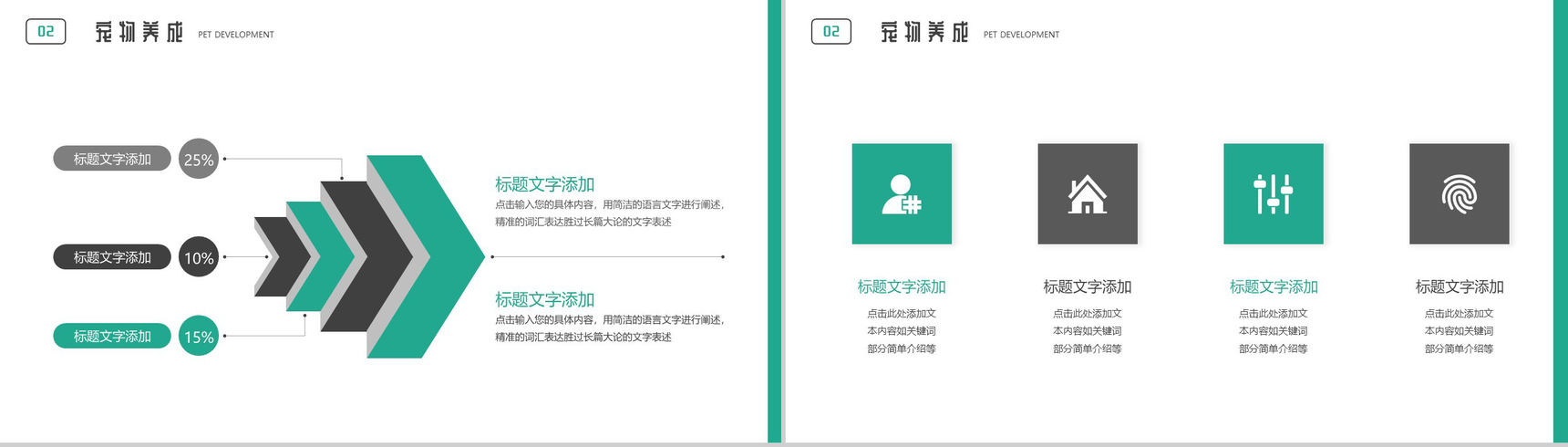Click the 02 badge on left slide
Screen dimensions: 1568x447
[x=46, y=32]
